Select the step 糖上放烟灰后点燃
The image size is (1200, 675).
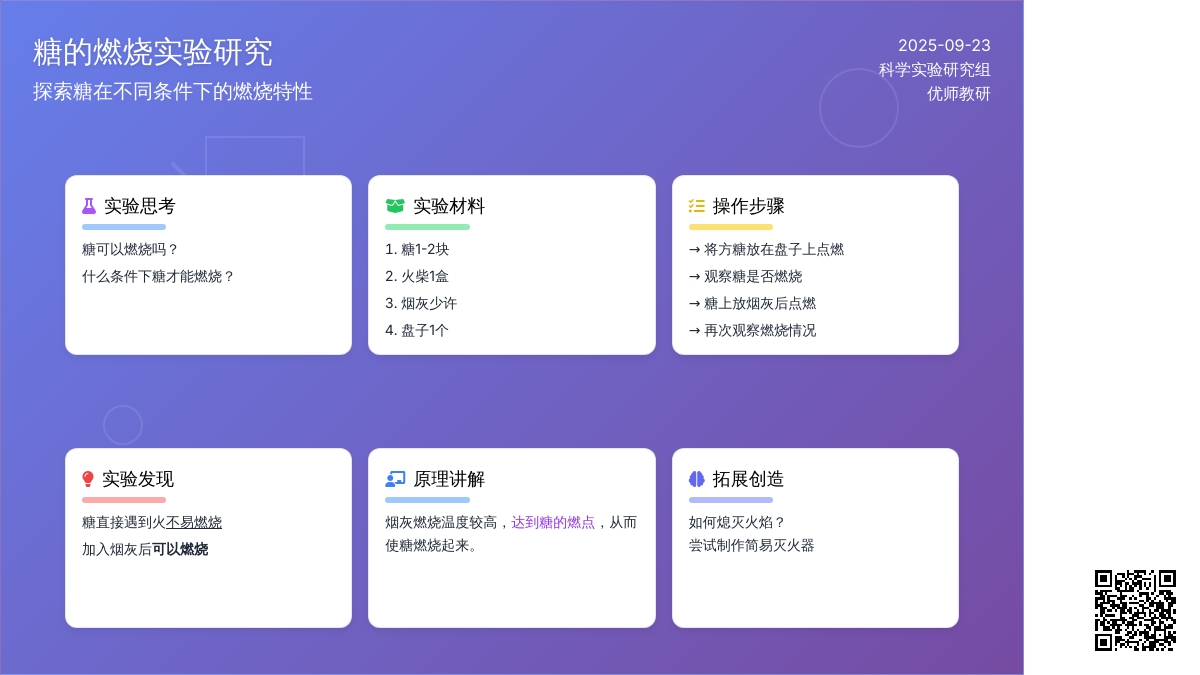click(x=760, y=303)
